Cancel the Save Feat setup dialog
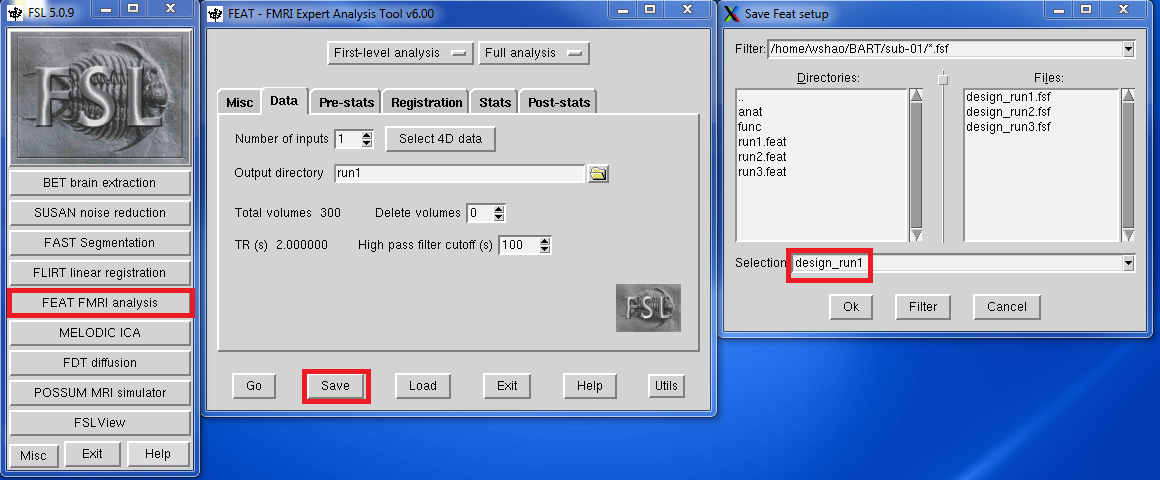The height and width of the screenshot is (480, 1160). (1006, 306)
